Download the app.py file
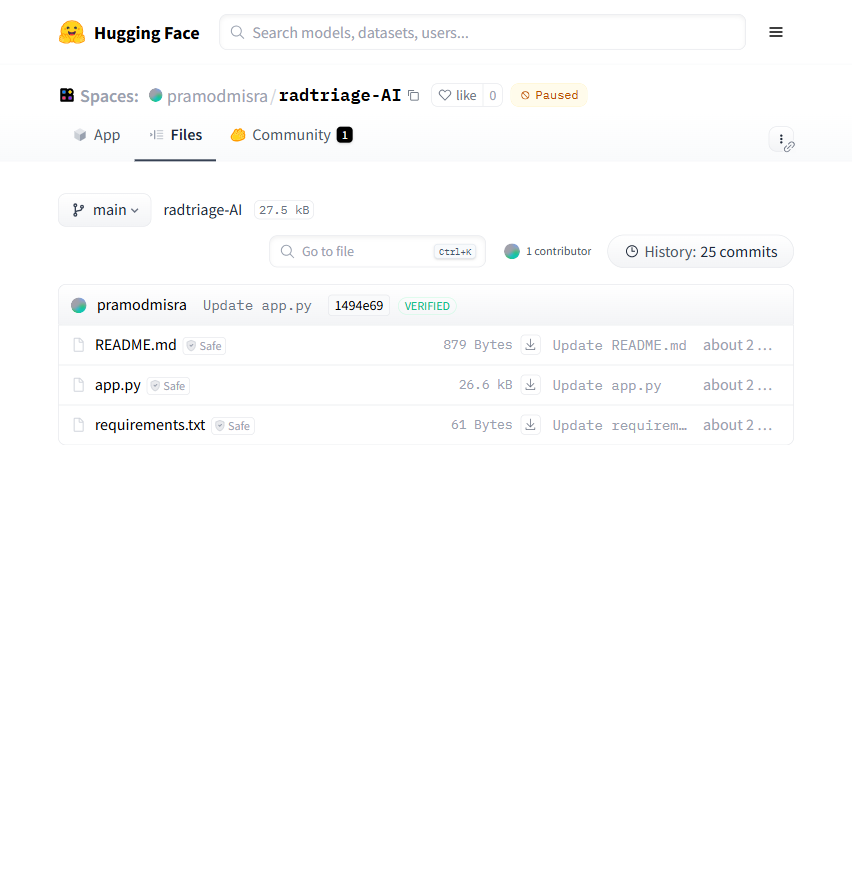This screenshot has height=879, width=852. click(531, 385)
